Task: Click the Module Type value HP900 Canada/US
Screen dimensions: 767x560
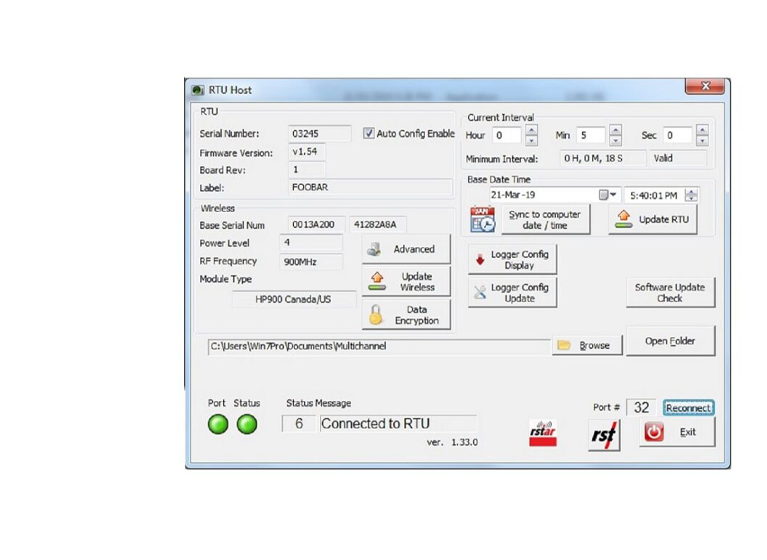Action: tap(293, 299)
